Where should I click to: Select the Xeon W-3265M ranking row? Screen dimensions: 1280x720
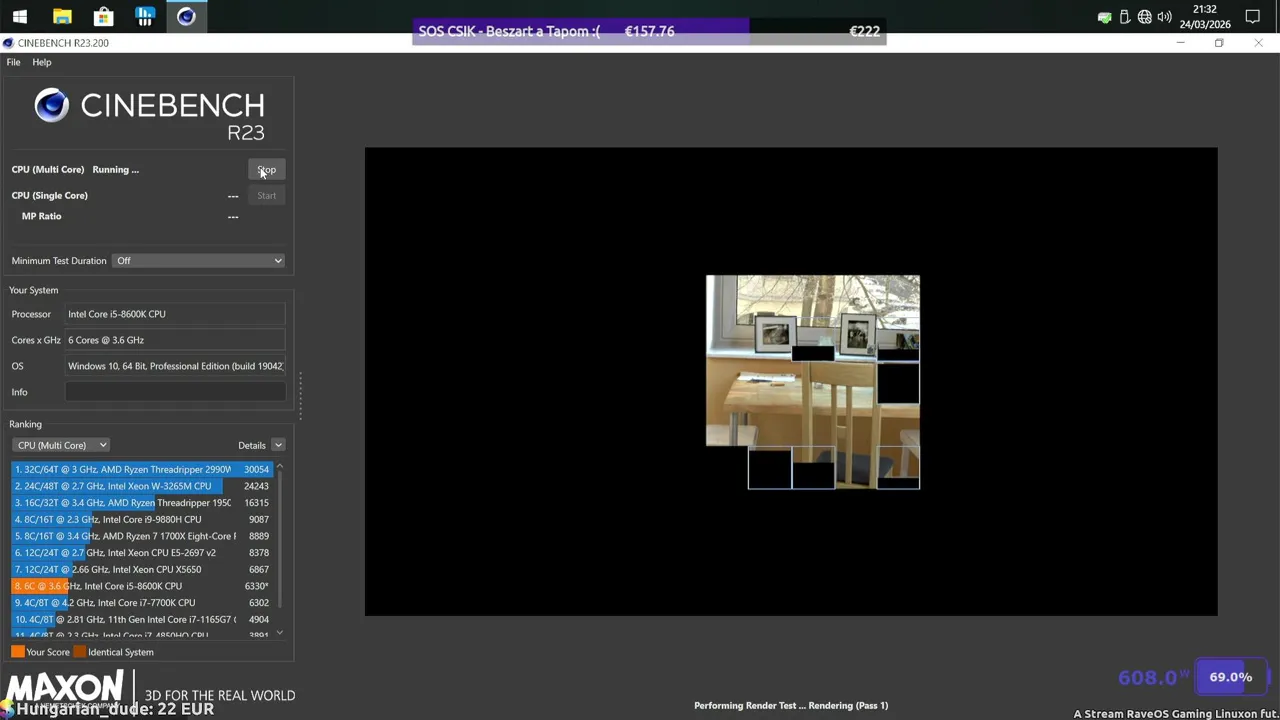click(141, 486)
